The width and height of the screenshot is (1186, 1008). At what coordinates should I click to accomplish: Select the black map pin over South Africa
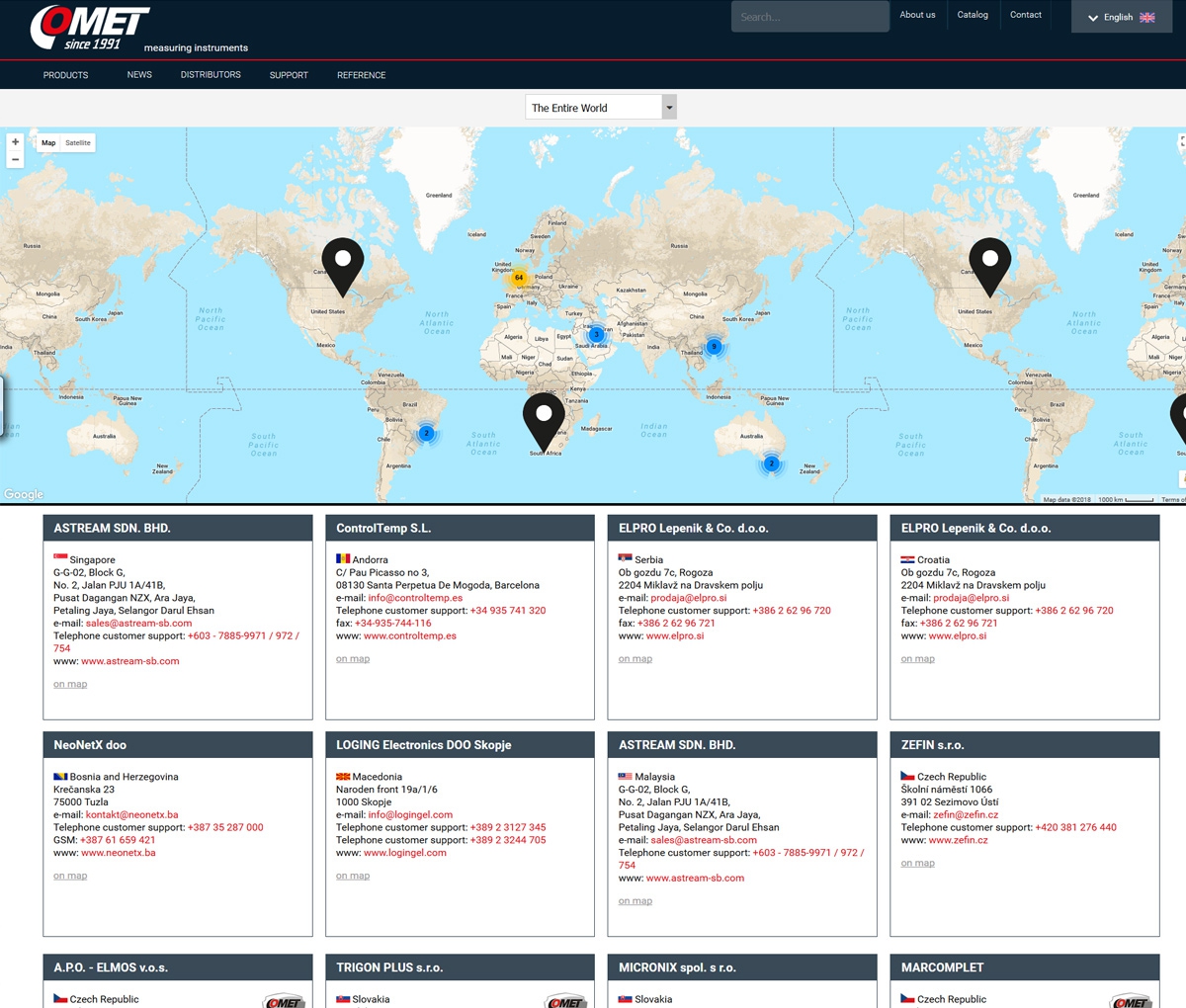click(544, 422)
